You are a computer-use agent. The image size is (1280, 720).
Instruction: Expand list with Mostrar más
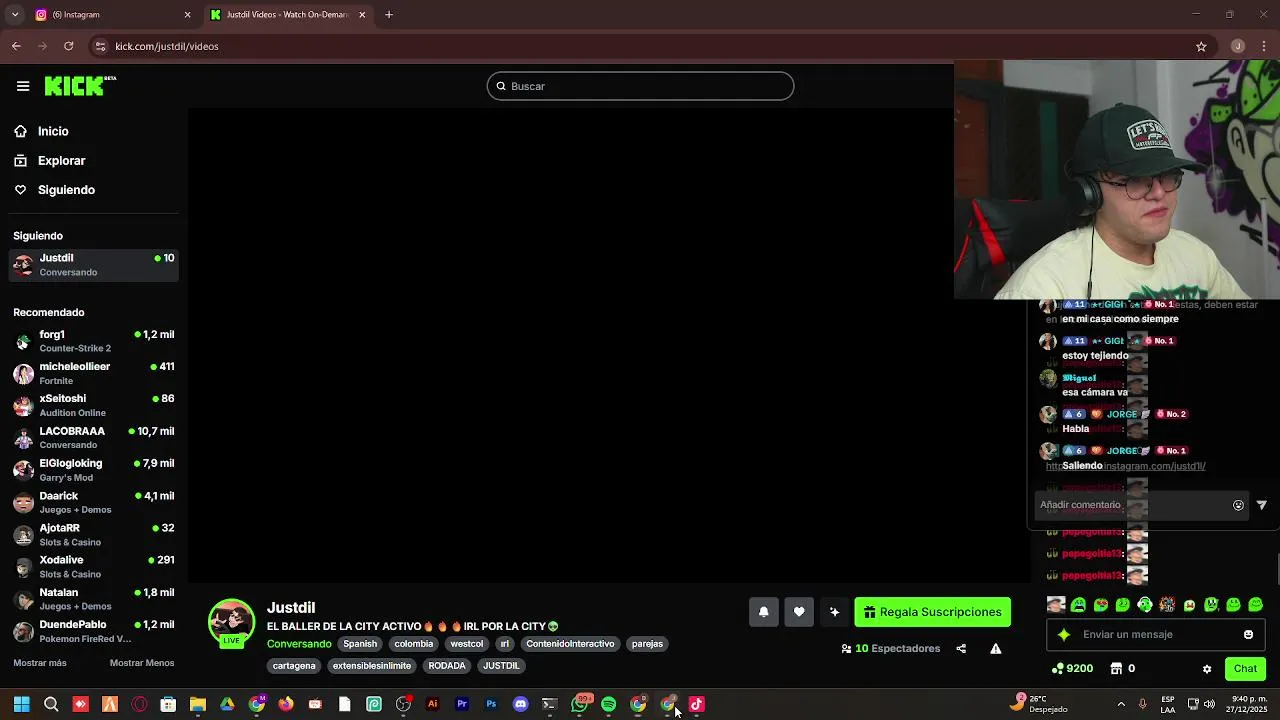40,663
